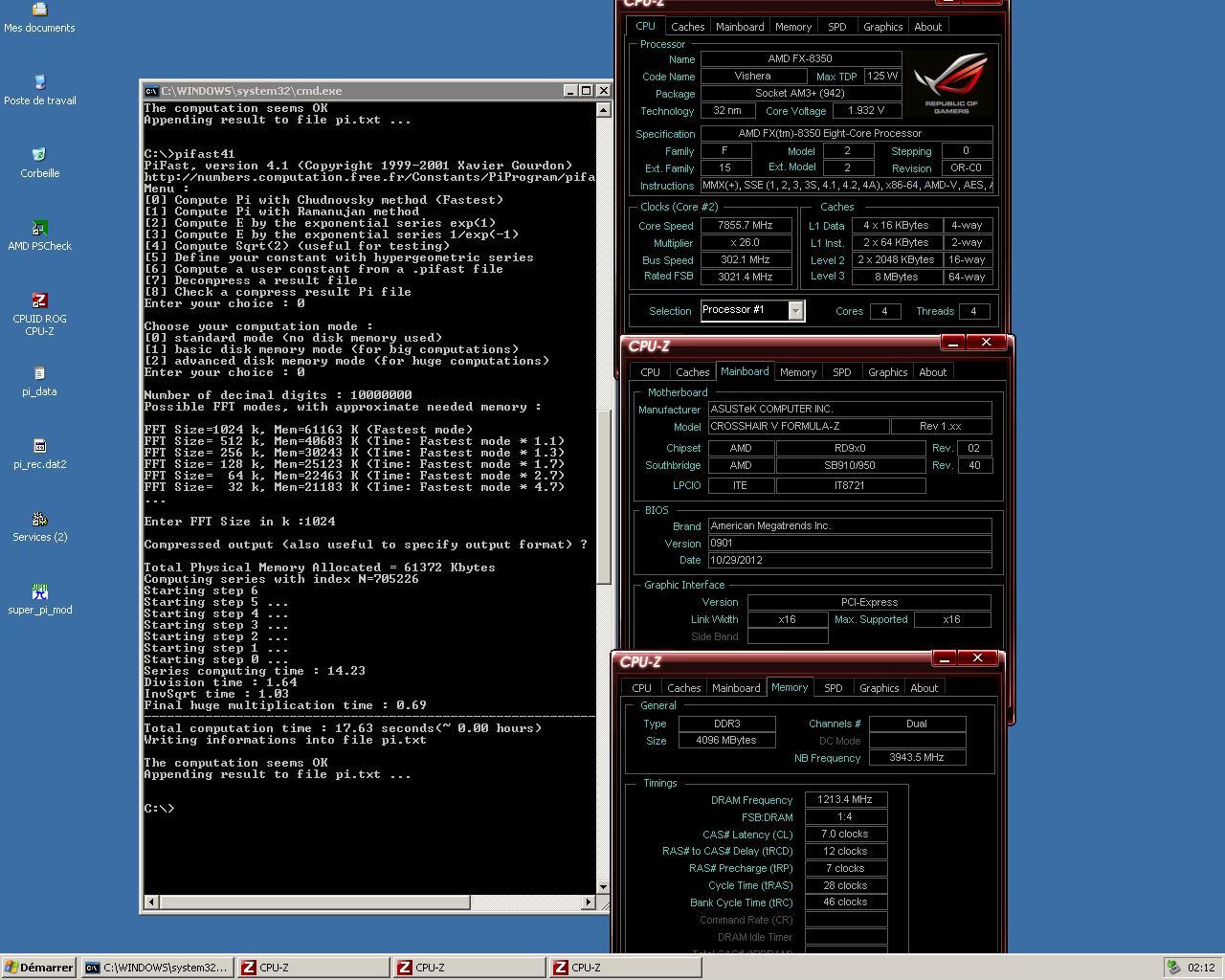Click the Démarrer start button
This screenshot has height=980, width=1225.
click(x=39, y=968)
